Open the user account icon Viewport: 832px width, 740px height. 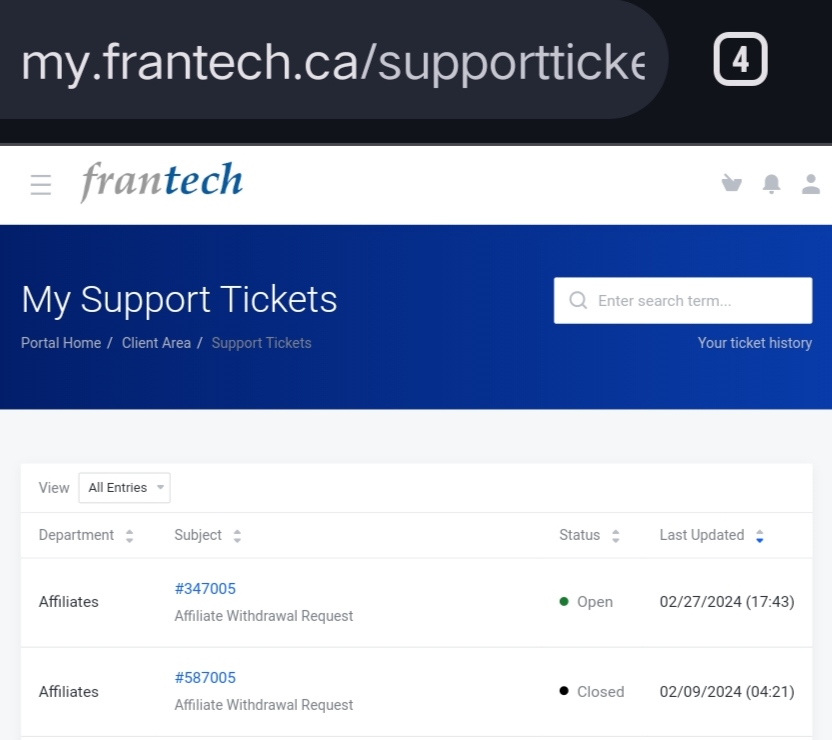(x=811, y=184)
